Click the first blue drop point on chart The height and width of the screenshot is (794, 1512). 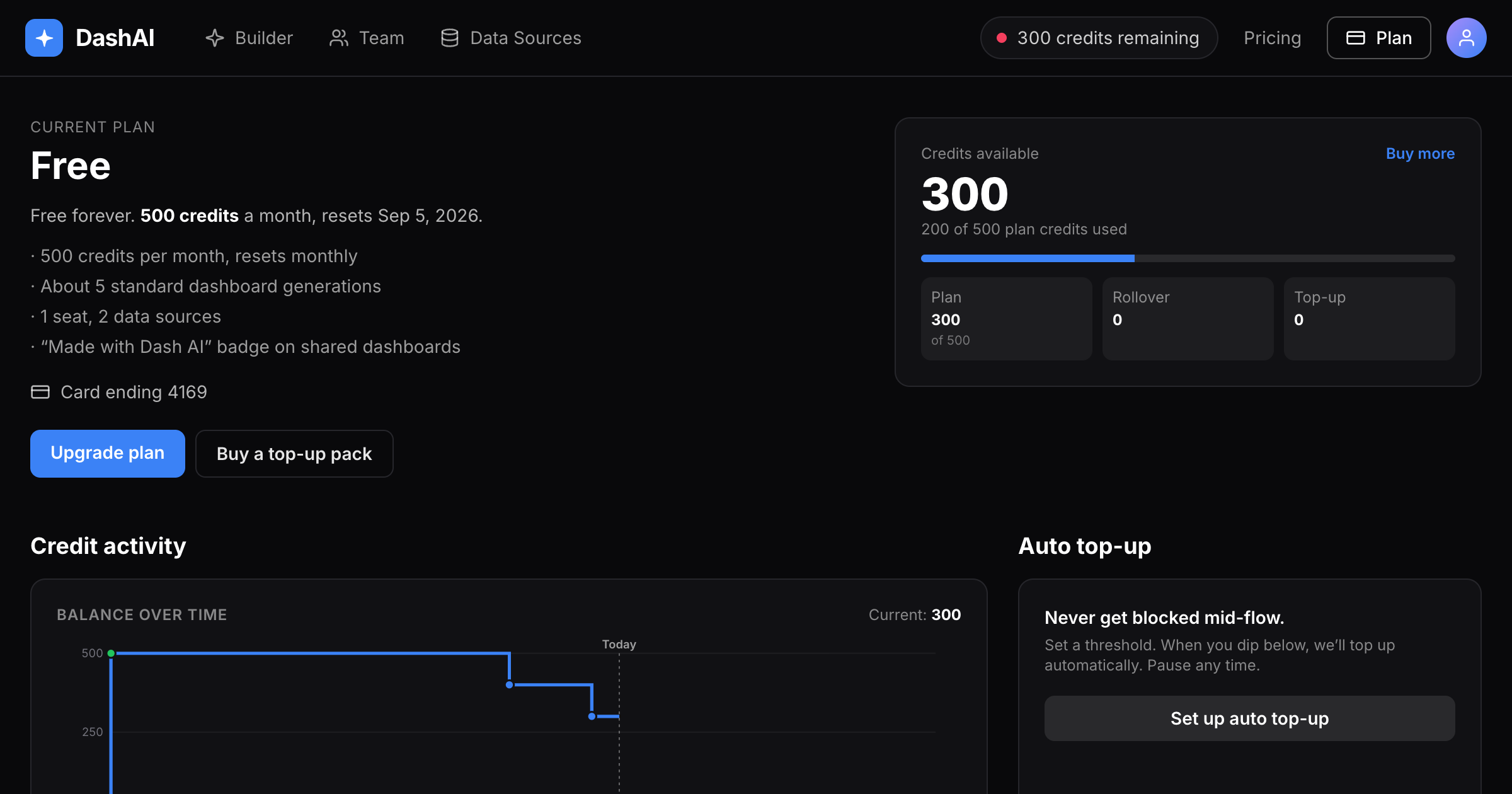pyautogui.click(x=509, y=685)
